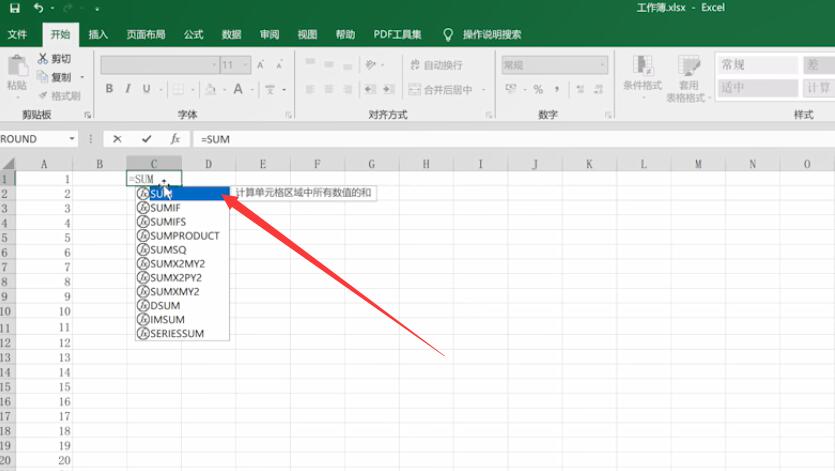Expand the Name Box dropdown arrow
Image resolution: width=835 pixels, height=471 pixels.
[x=71, y=139]
